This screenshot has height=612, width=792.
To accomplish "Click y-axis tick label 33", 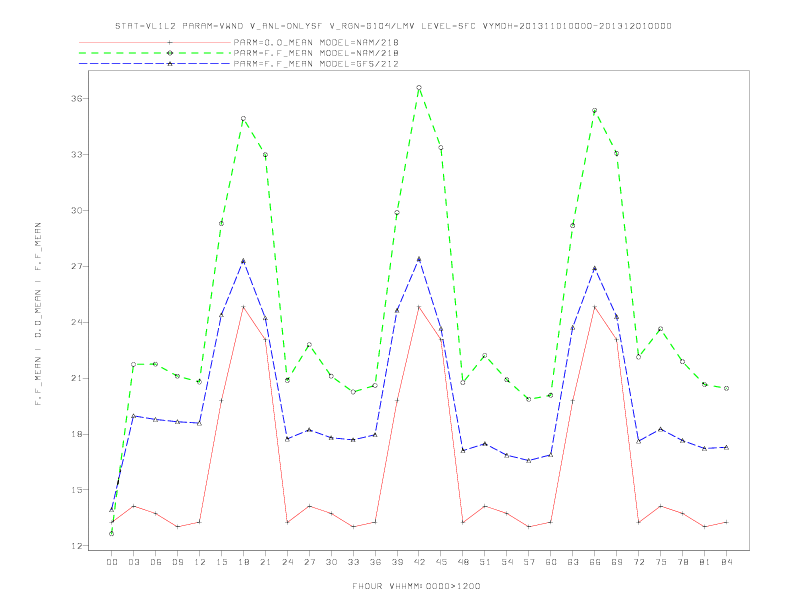I will click(x=76, y=155).
